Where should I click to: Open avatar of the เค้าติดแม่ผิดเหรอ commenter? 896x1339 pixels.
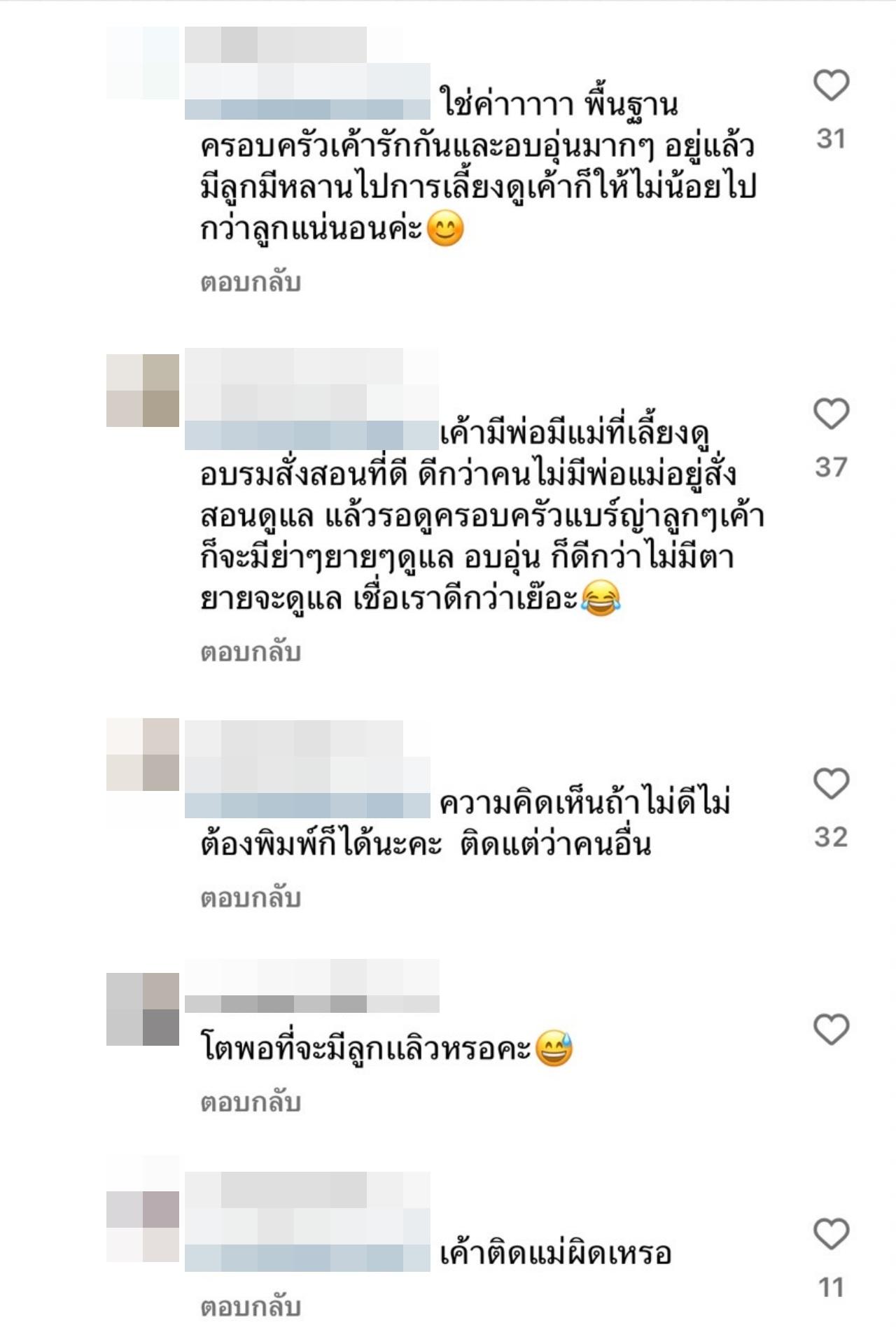click(x=143, y=1228)
